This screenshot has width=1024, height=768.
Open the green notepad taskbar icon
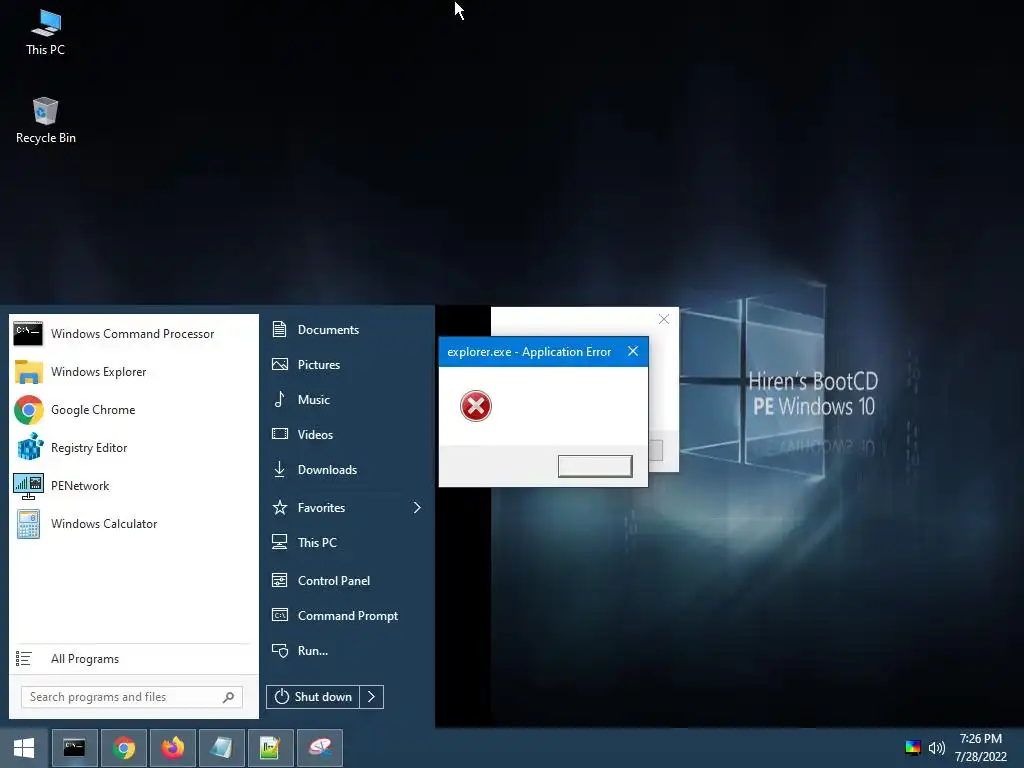click(x=270, y=748)
